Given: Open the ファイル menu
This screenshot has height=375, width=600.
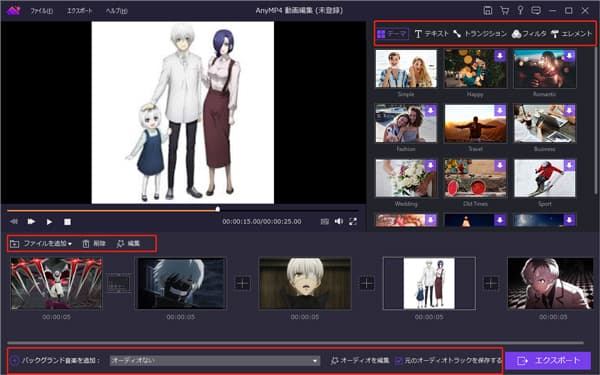Looking at the screenshot, I should pyautogui.click(x=41, y=11).
